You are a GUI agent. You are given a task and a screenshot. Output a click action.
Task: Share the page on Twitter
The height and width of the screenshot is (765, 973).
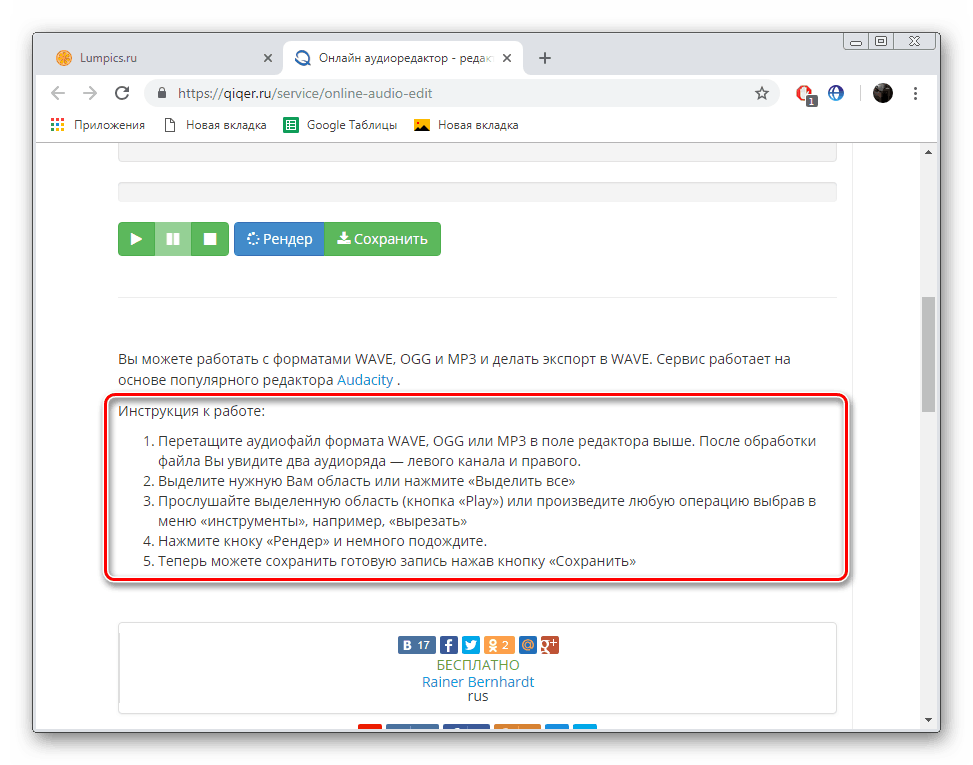pyautogui.click(x=470, y=644)
